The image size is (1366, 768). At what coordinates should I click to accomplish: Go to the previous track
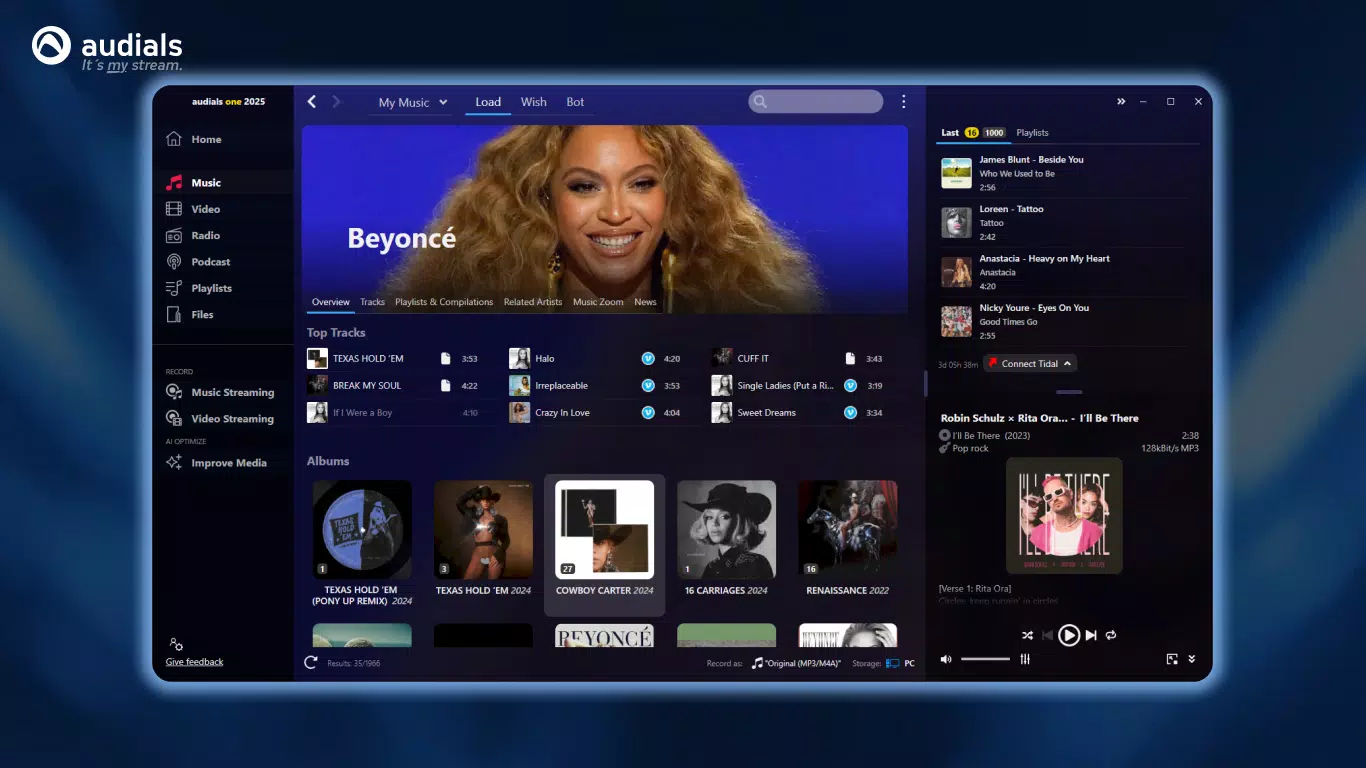coord(1047,635)
